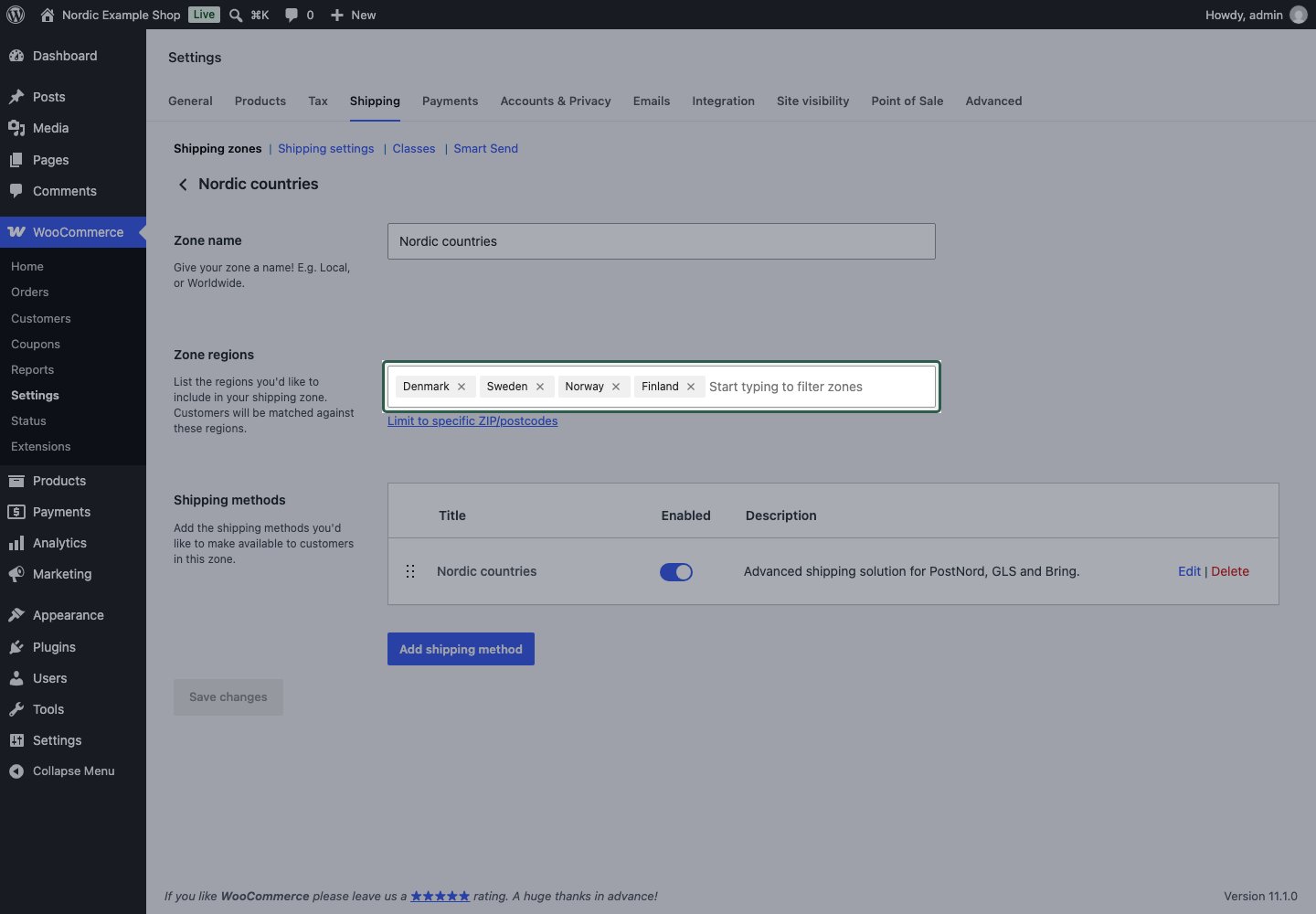Click the Posts pin icon
This screenshot has width=1316, height=914.
(16, 97)
